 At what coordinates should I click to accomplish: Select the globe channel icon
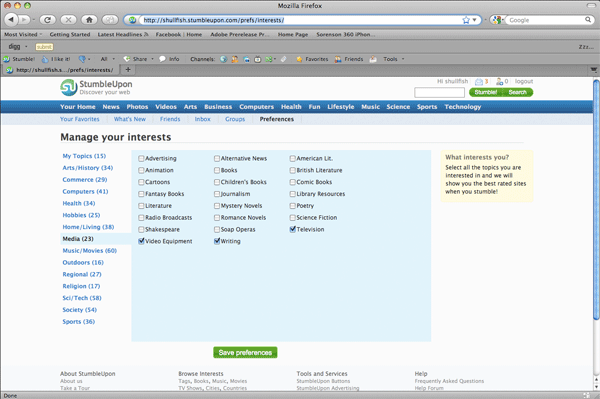tap(223, 59)
